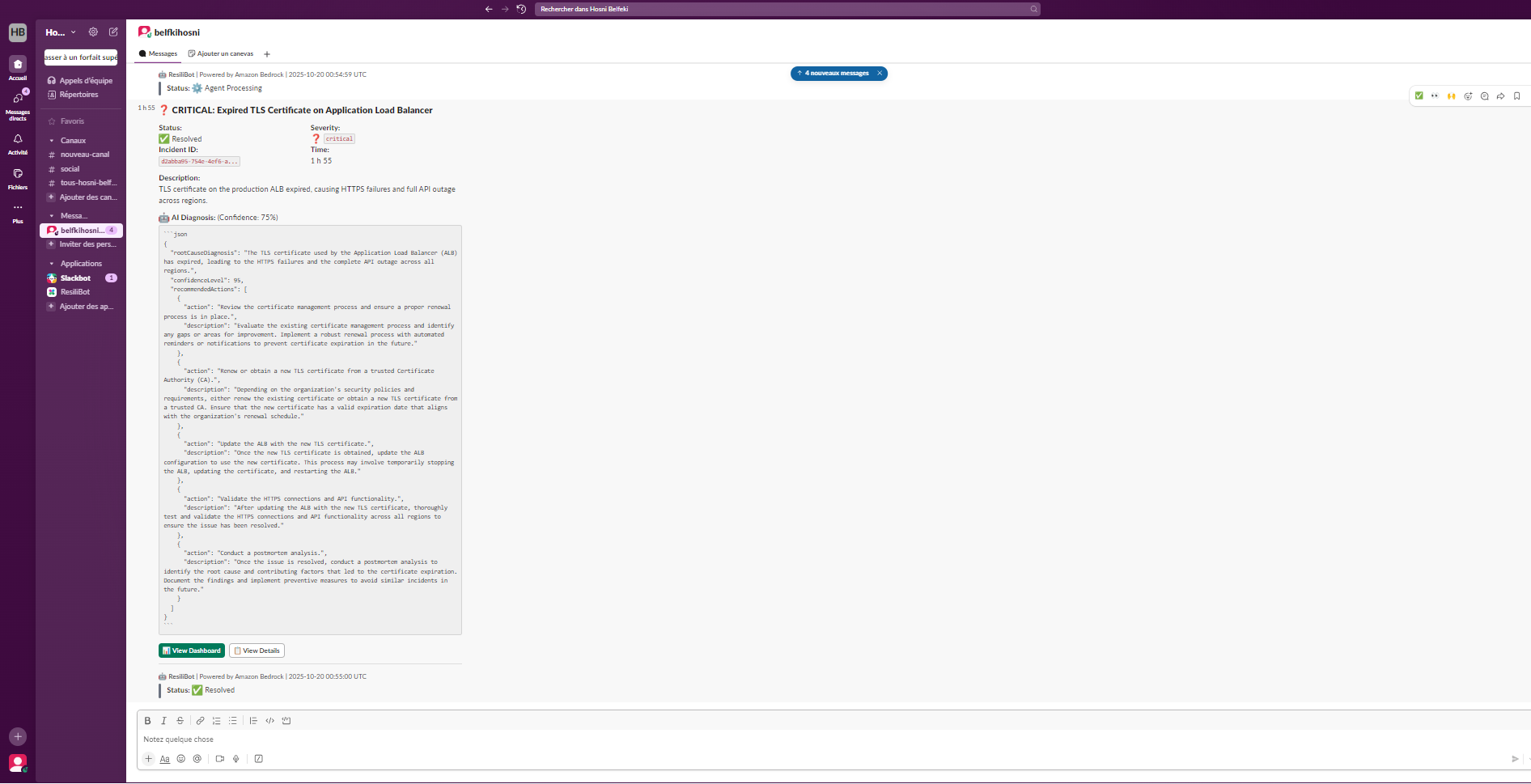Toggle numbered list formatting
The height and width of the screenshot is (784, 1531).
[x=216, y=721]
